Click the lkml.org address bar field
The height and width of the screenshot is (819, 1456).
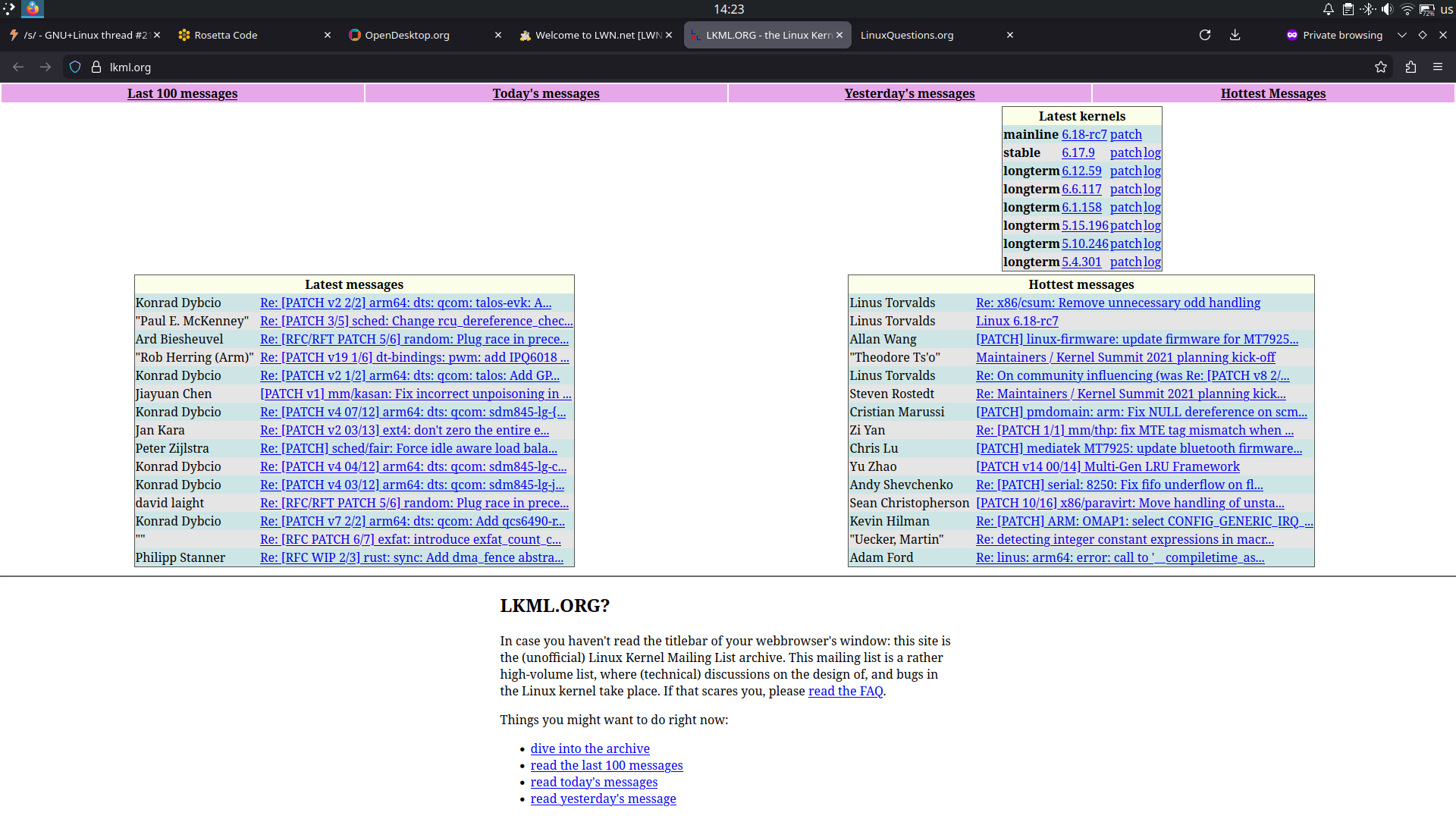pos(455,67)
